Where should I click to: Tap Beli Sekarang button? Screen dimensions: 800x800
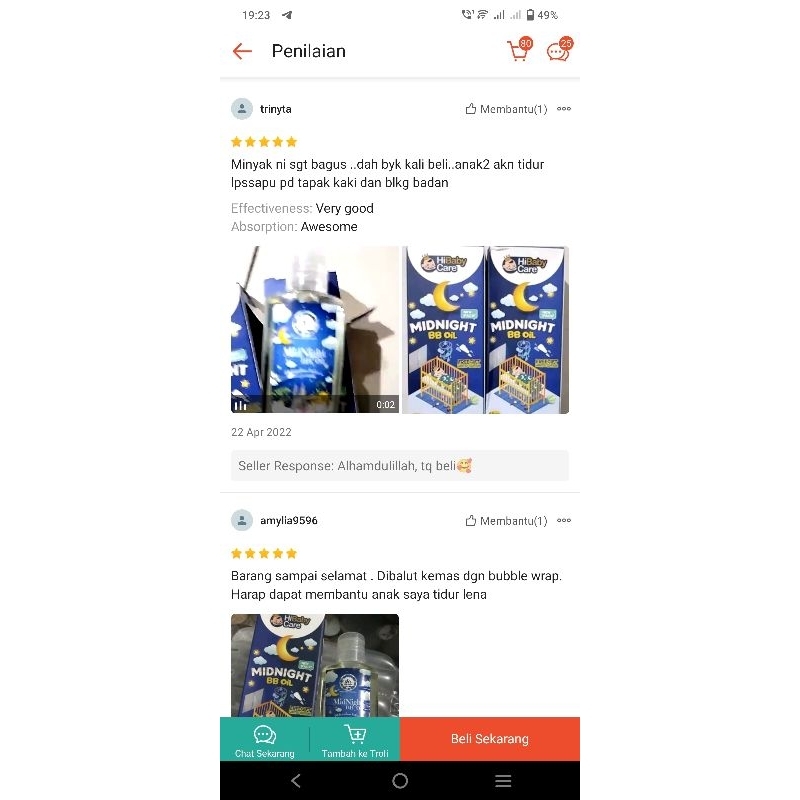(x=490, y=739)
